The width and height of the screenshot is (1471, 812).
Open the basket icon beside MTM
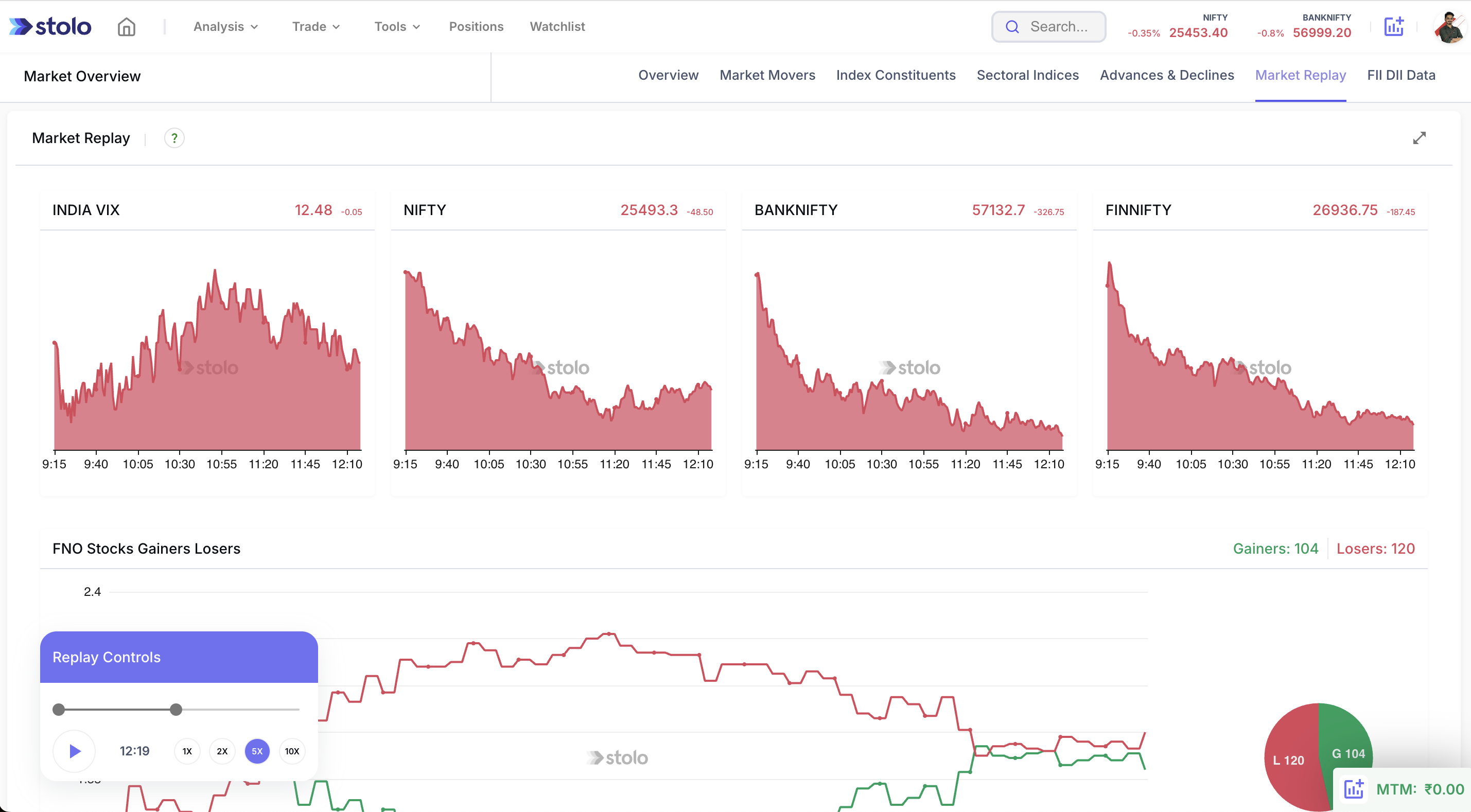(x=1353, y=789)
